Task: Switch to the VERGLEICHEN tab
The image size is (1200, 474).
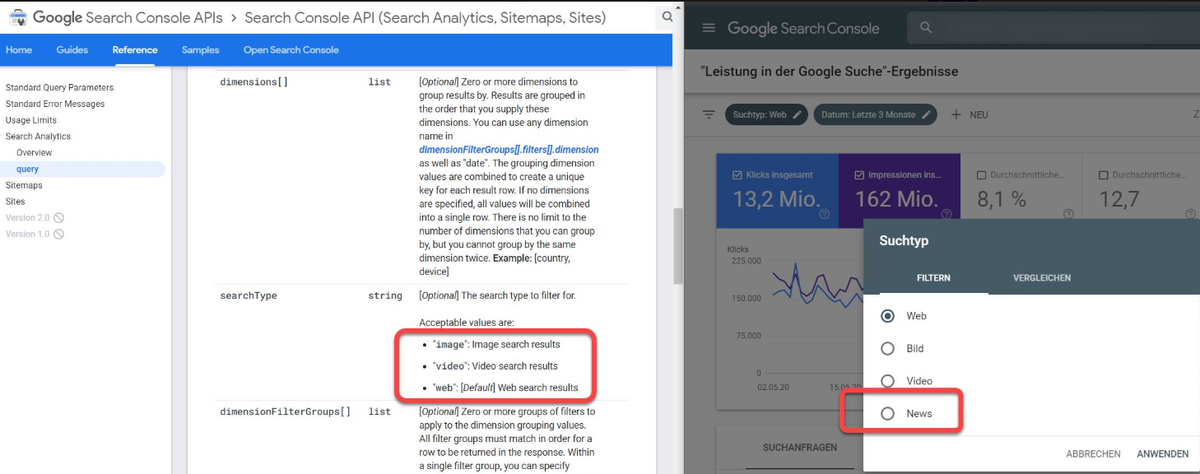Action: click(x=1042, y=278)
